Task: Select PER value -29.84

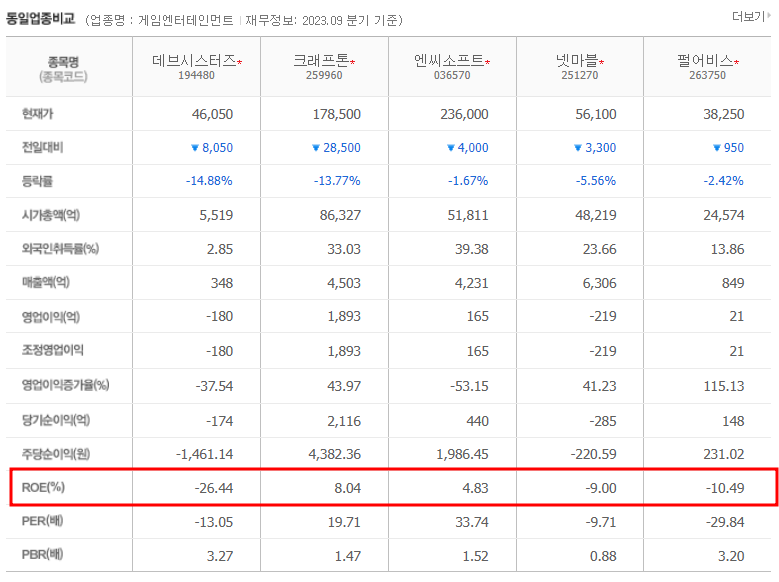Action: tap(725, 522)
